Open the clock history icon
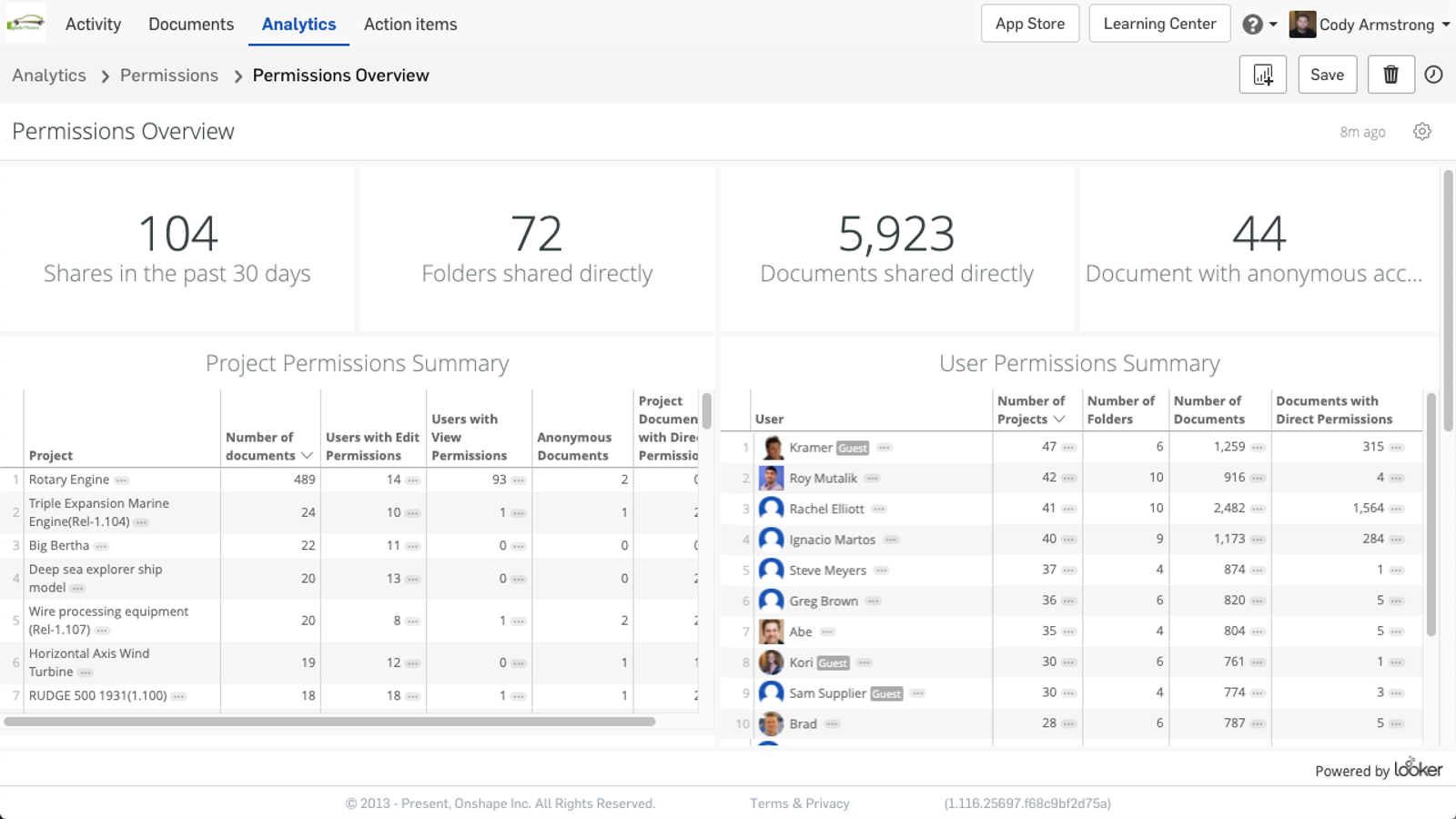The height and width of the screenshot is (819, 1456). (1433, 75)
